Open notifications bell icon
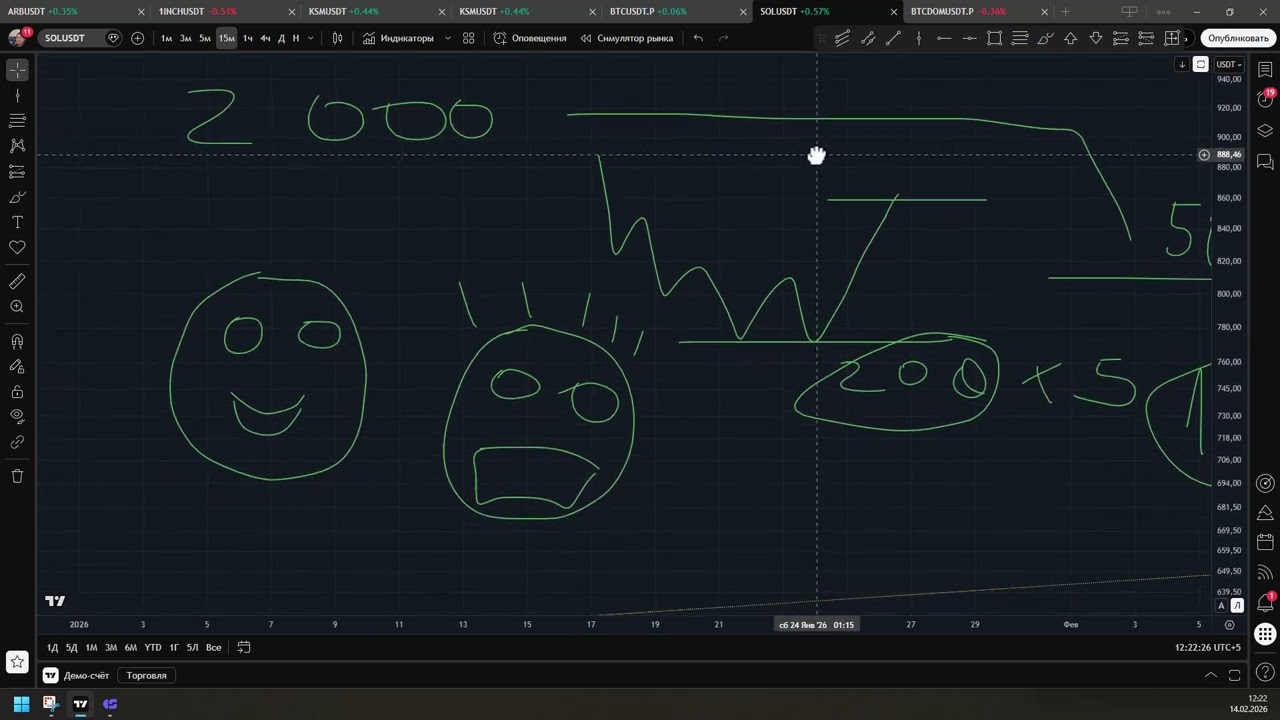 coord(1265,603)
